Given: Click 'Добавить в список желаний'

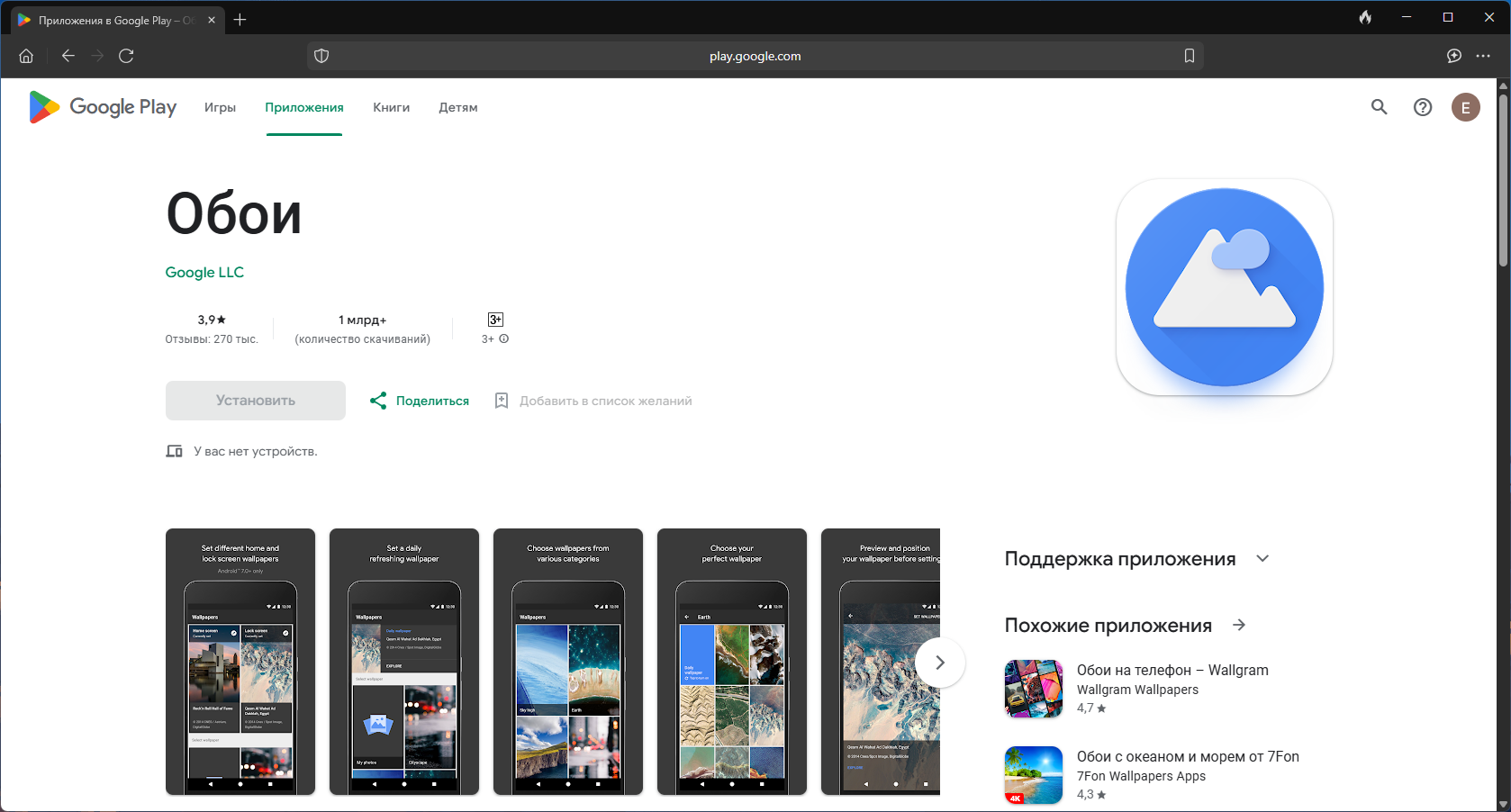Looking at the screenshot, I should 606,401.
